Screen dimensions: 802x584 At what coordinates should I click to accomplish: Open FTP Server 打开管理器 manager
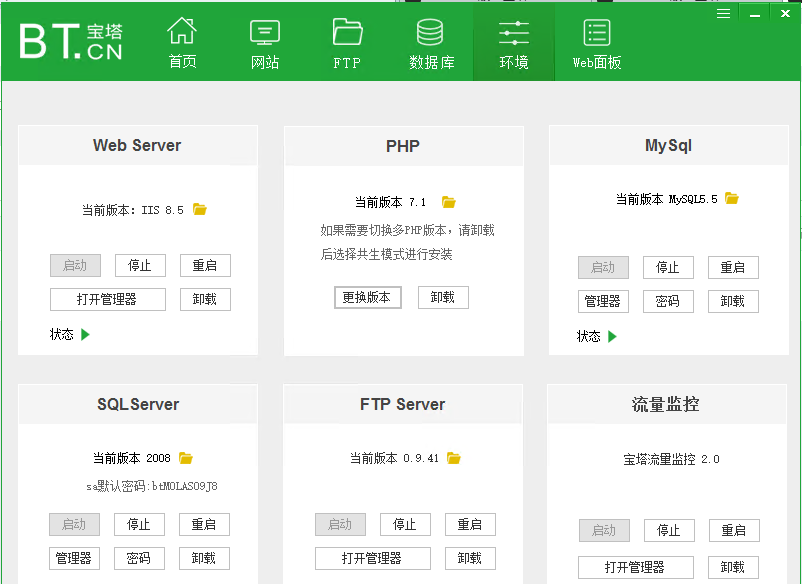[372, 558]
